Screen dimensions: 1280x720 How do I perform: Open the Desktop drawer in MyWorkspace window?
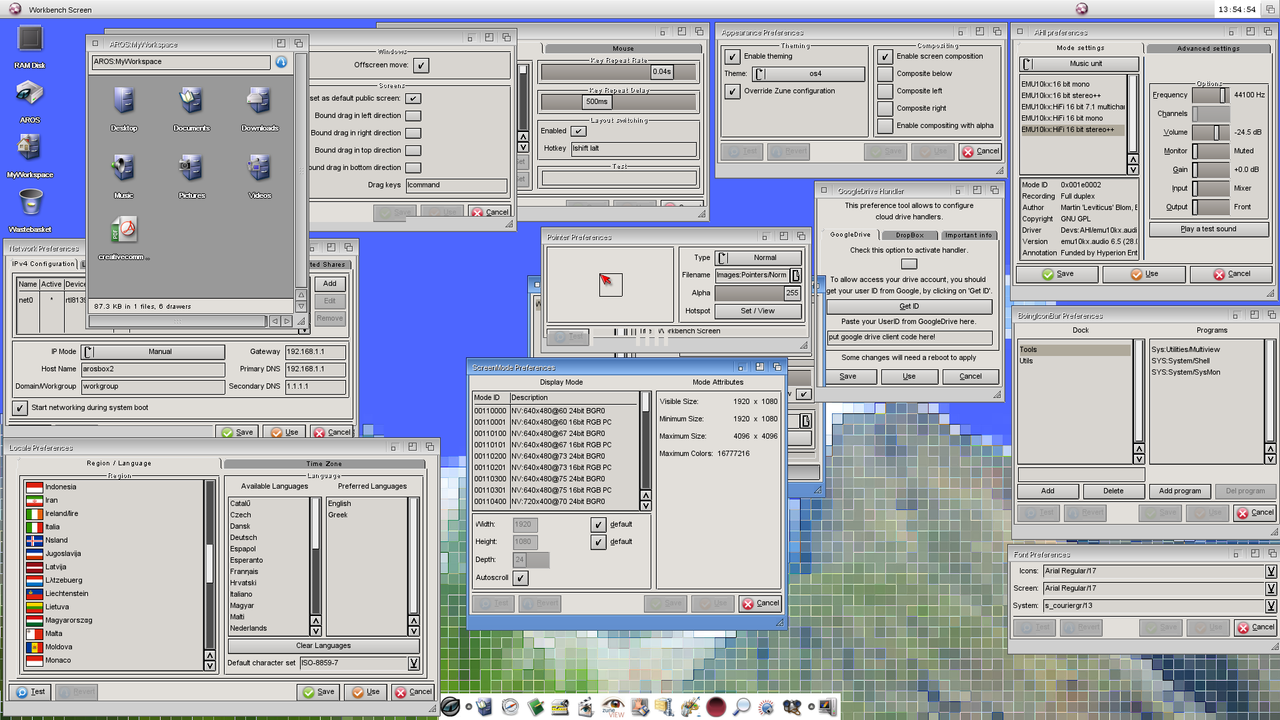(x=123, y=101)
